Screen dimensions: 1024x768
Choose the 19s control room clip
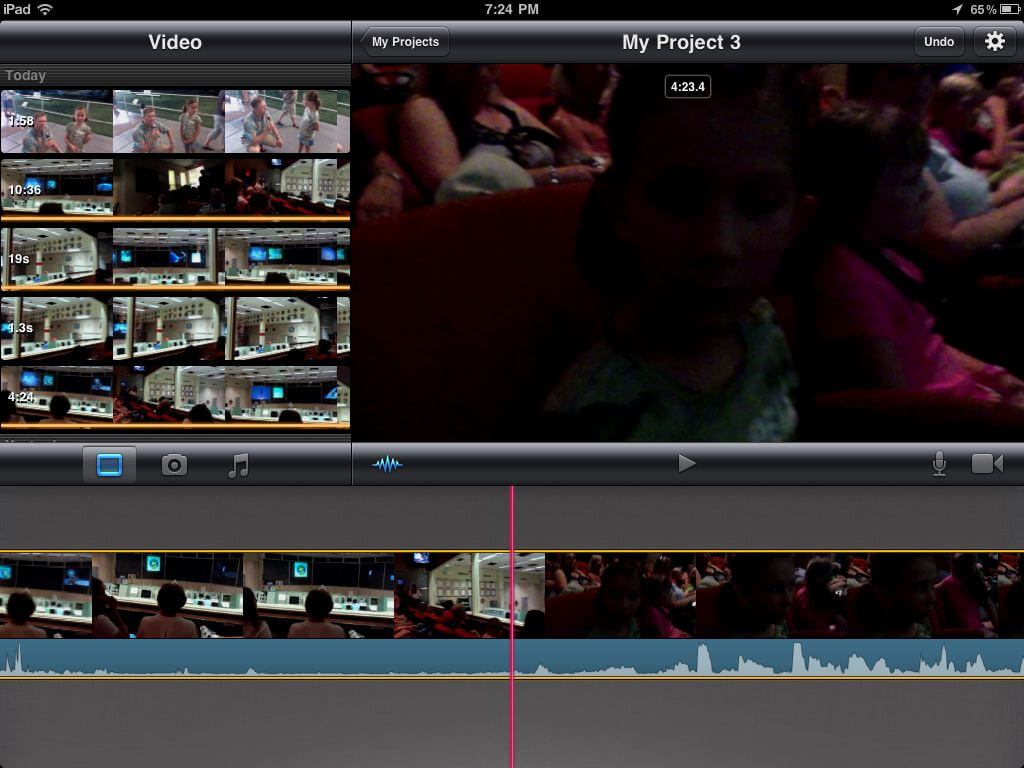click(175, 258)
